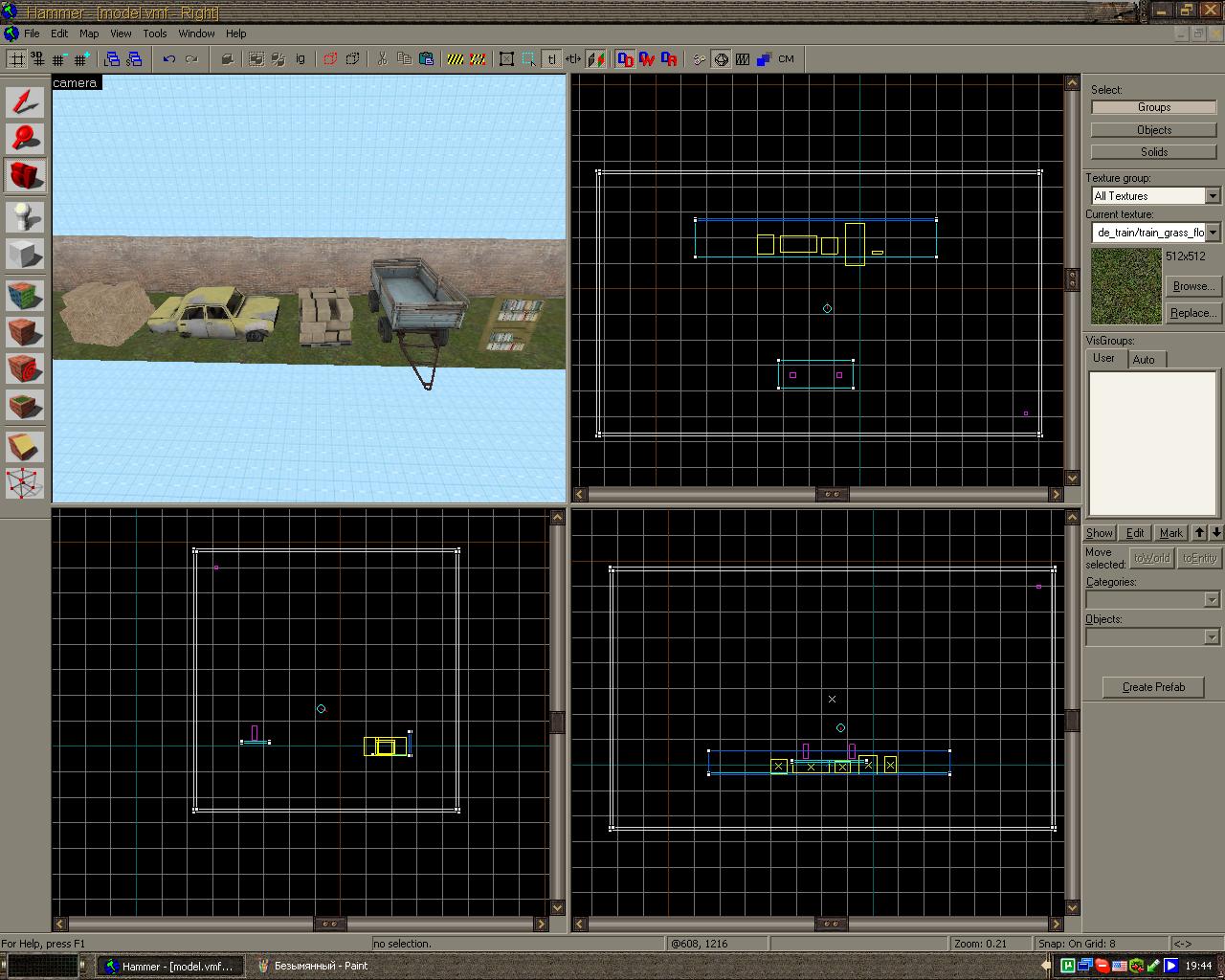Choose the red Camera tool
This screenshot has width=1225, height=980.
pyautogui.click(x=25, y=175)
